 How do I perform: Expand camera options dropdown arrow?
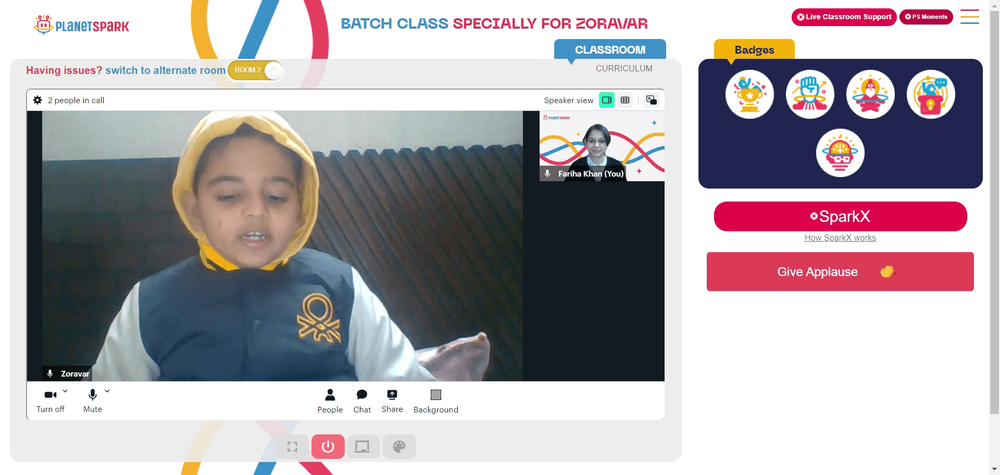click(x=65, y=391)
